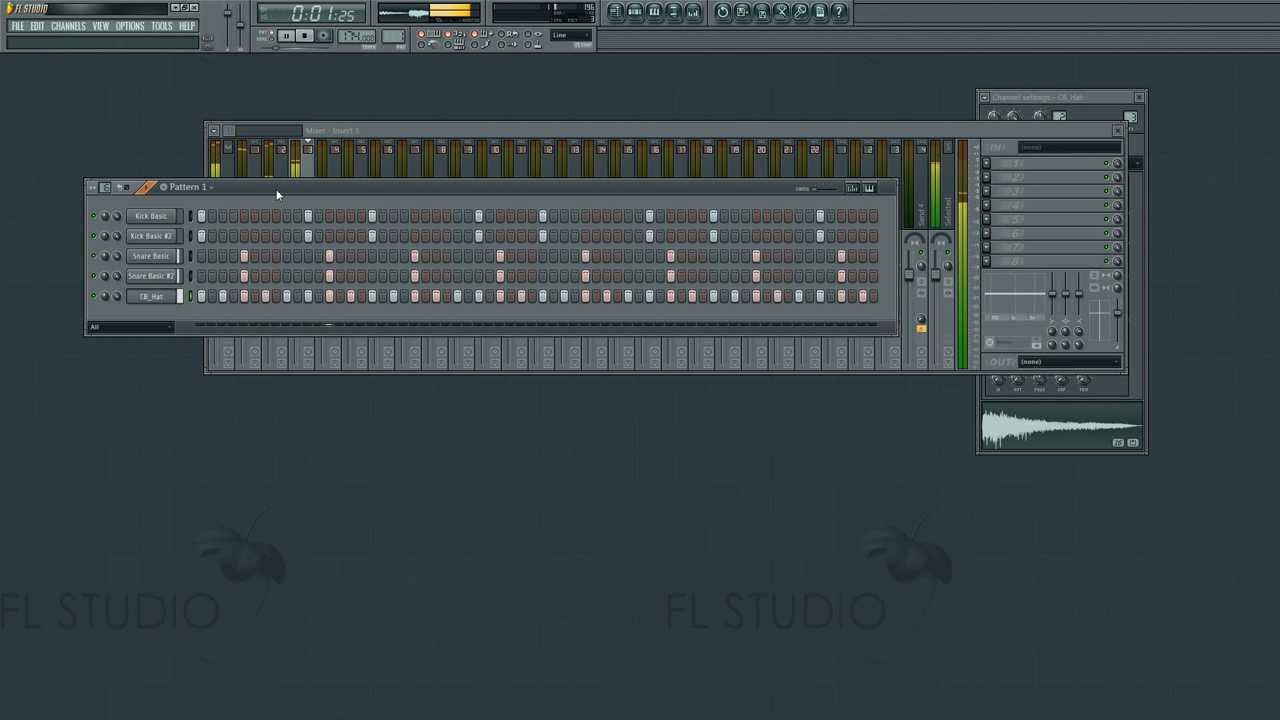The height and width of the screenshot is (720, 1280).
Task: Mute the Snare Basic channel green LED
Action: coord(94,256)
